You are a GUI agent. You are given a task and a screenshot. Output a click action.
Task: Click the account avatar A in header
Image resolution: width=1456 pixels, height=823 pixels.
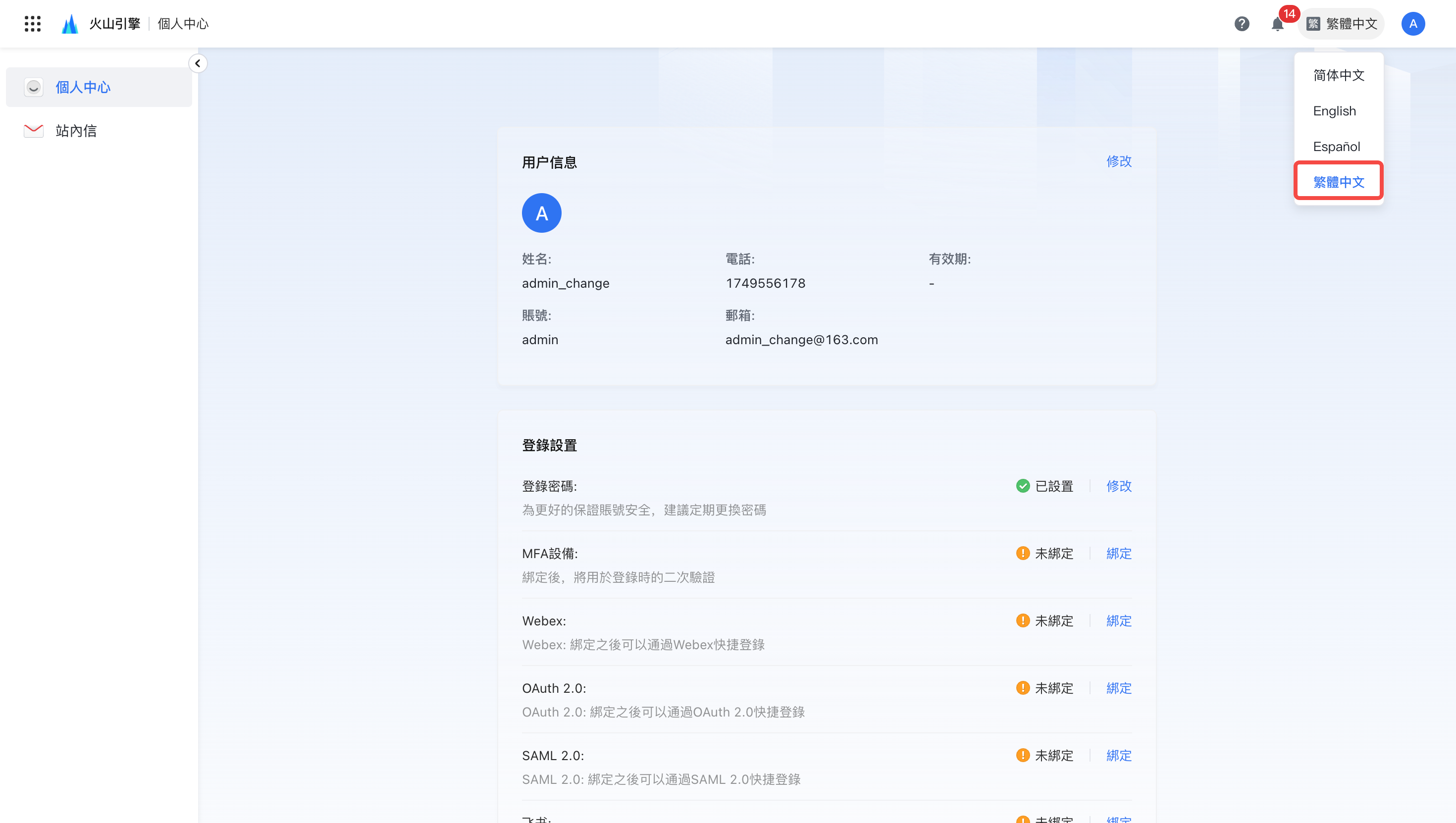click(1413, 24)
